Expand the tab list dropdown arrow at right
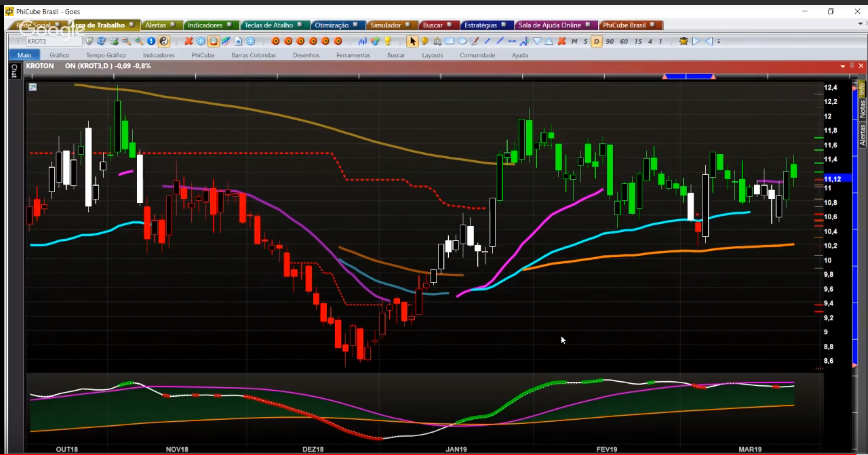The height and width of the screenshot is (455, 868). click(x=860, y=23)
